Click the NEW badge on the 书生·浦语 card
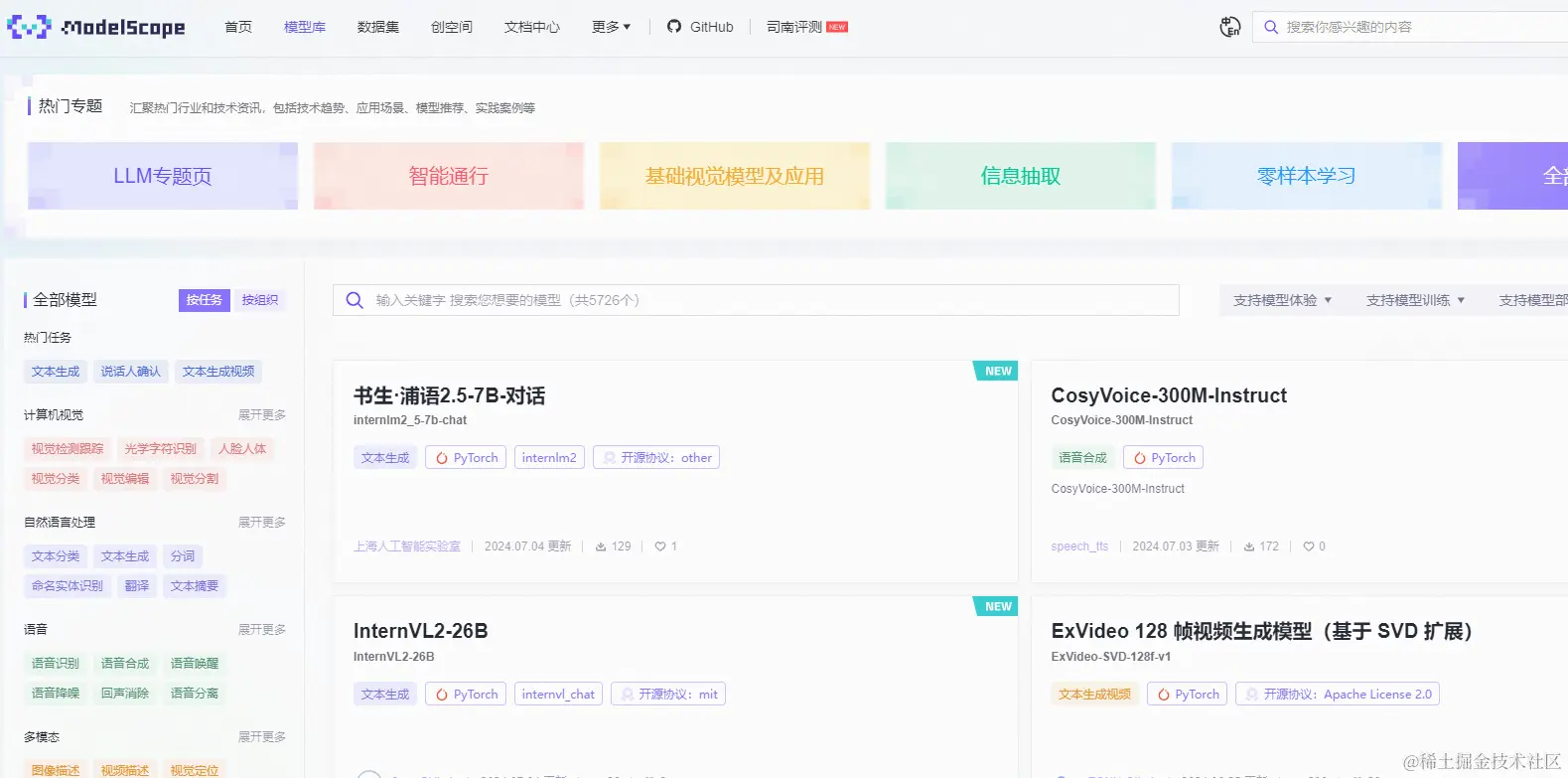1568x778 pixels. [x=996, y=371]
